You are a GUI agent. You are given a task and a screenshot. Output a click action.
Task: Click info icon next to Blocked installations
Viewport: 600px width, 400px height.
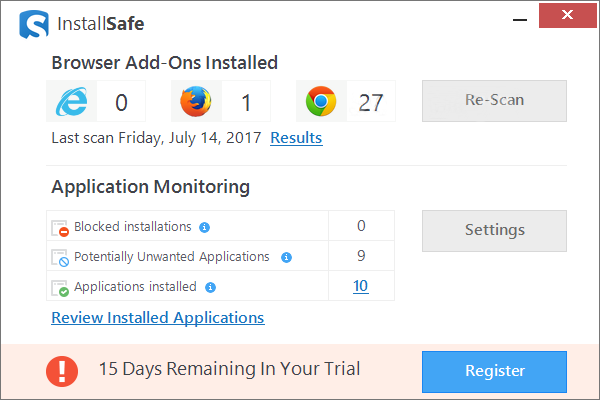[x=204, y=227]
